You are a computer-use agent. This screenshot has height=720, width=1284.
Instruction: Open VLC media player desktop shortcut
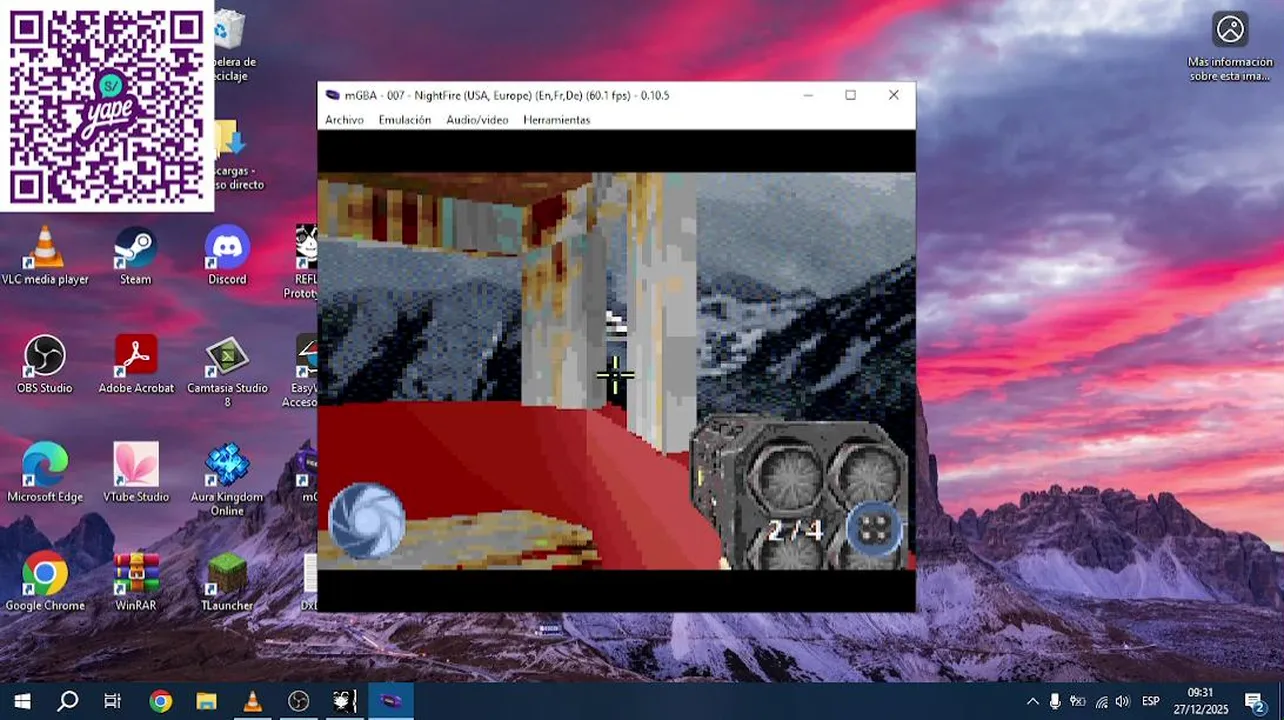[45, 256]
